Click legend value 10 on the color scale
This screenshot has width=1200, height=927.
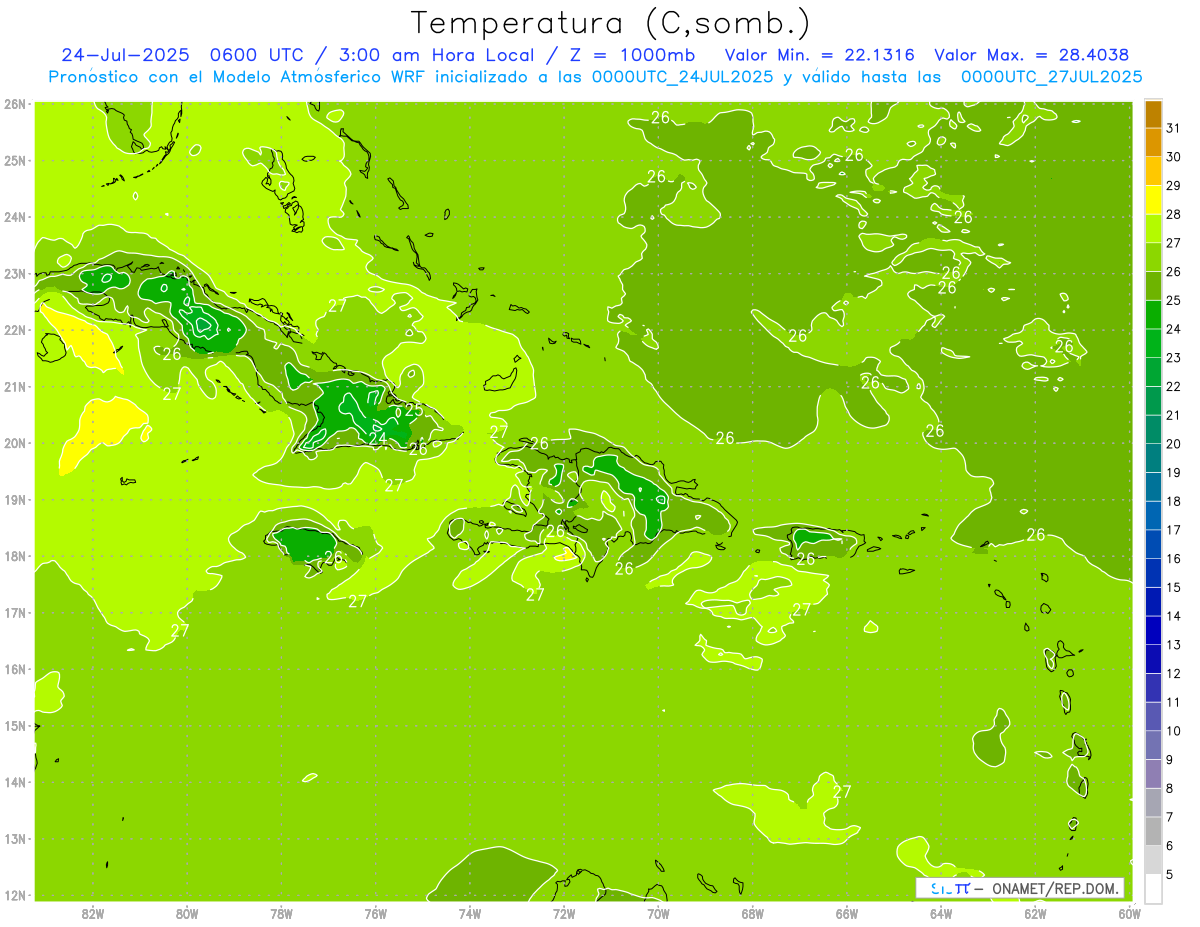pyautogui.click(x=1174, y=731)
